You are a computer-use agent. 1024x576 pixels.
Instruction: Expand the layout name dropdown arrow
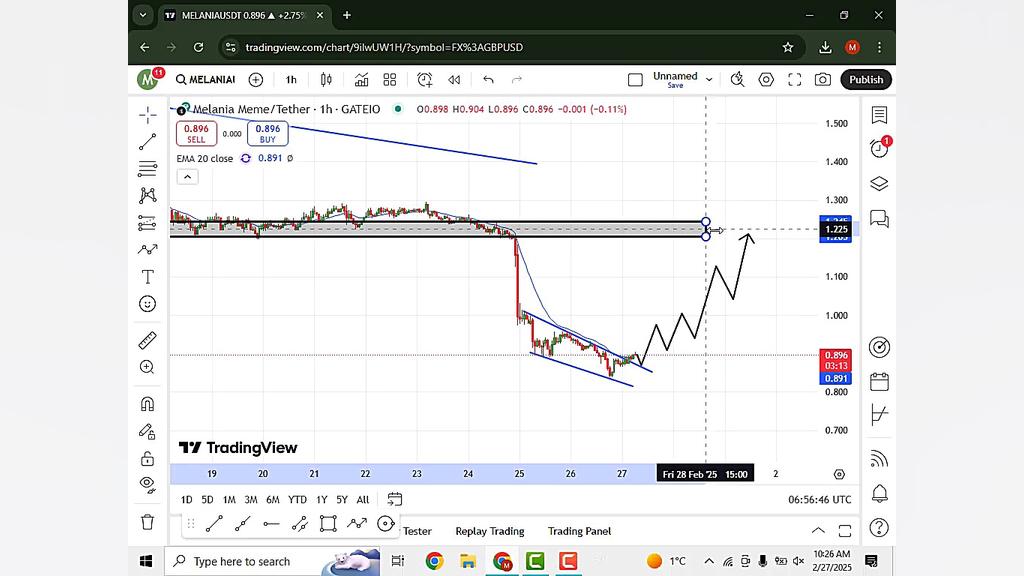tap(709, 80)
